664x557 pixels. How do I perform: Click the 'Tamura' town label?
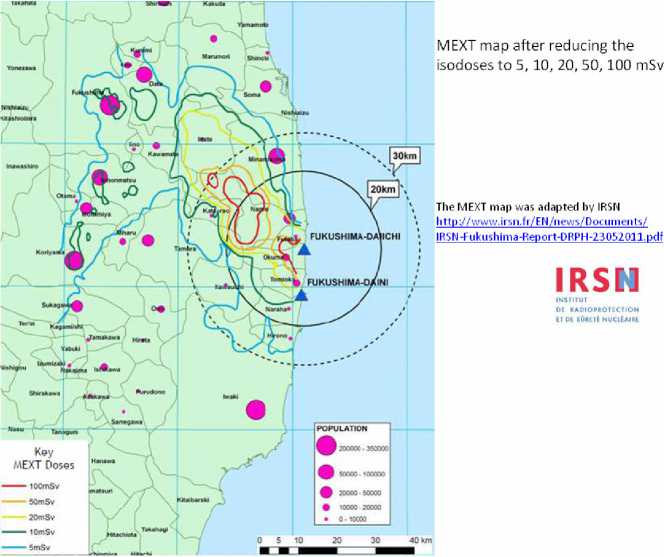[185, 249]
